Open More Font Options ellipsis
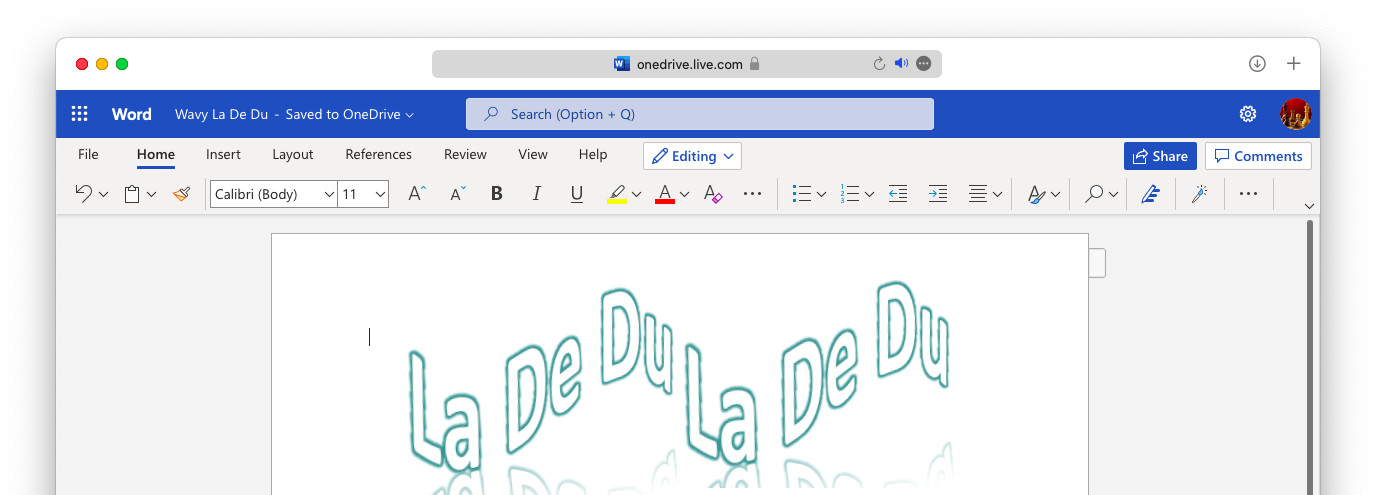This screenshot has height=495, width=1376. tap(753, 194)
